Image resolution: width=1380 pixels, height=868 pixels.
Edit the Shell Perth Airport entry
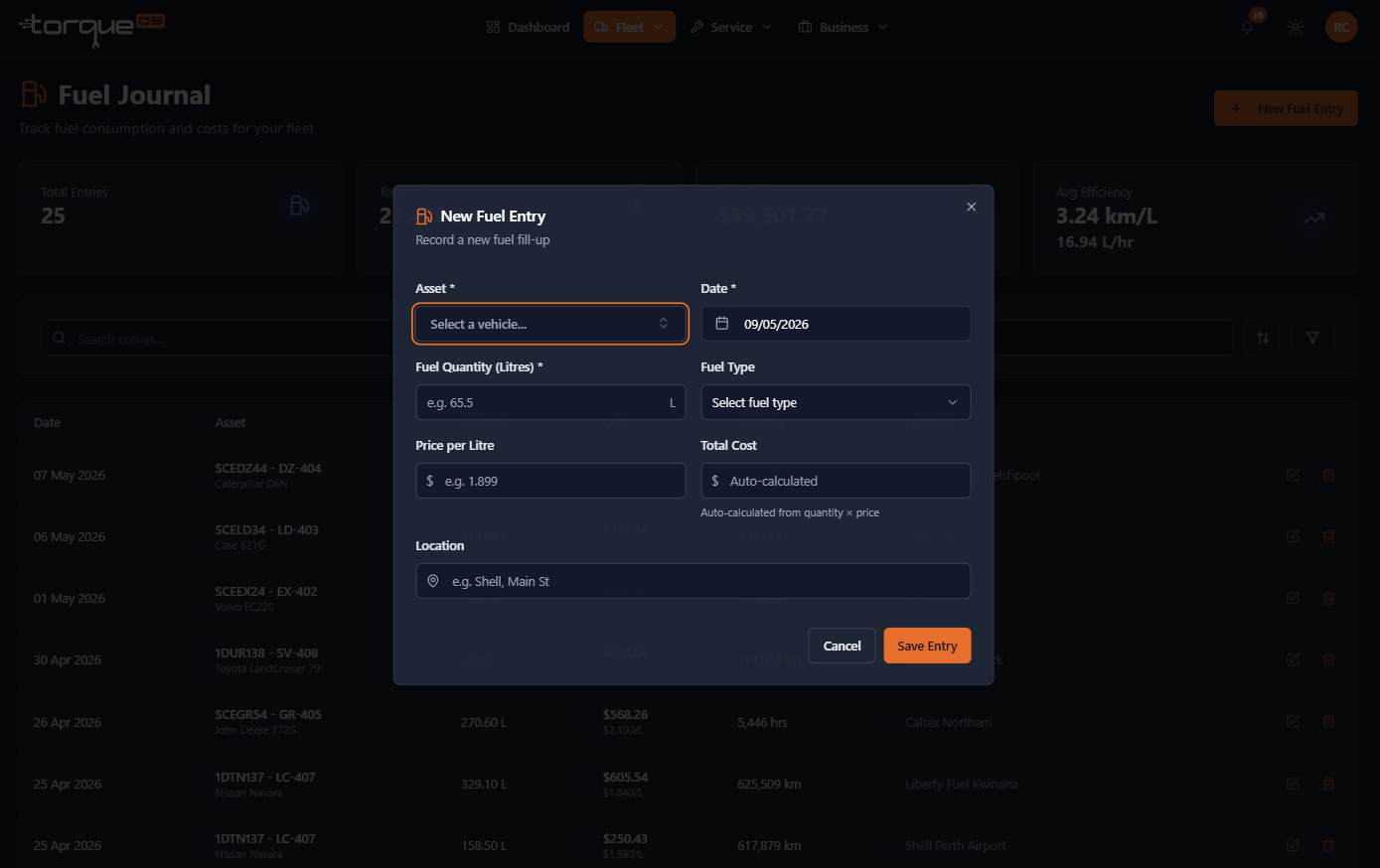pos(1293,845)
